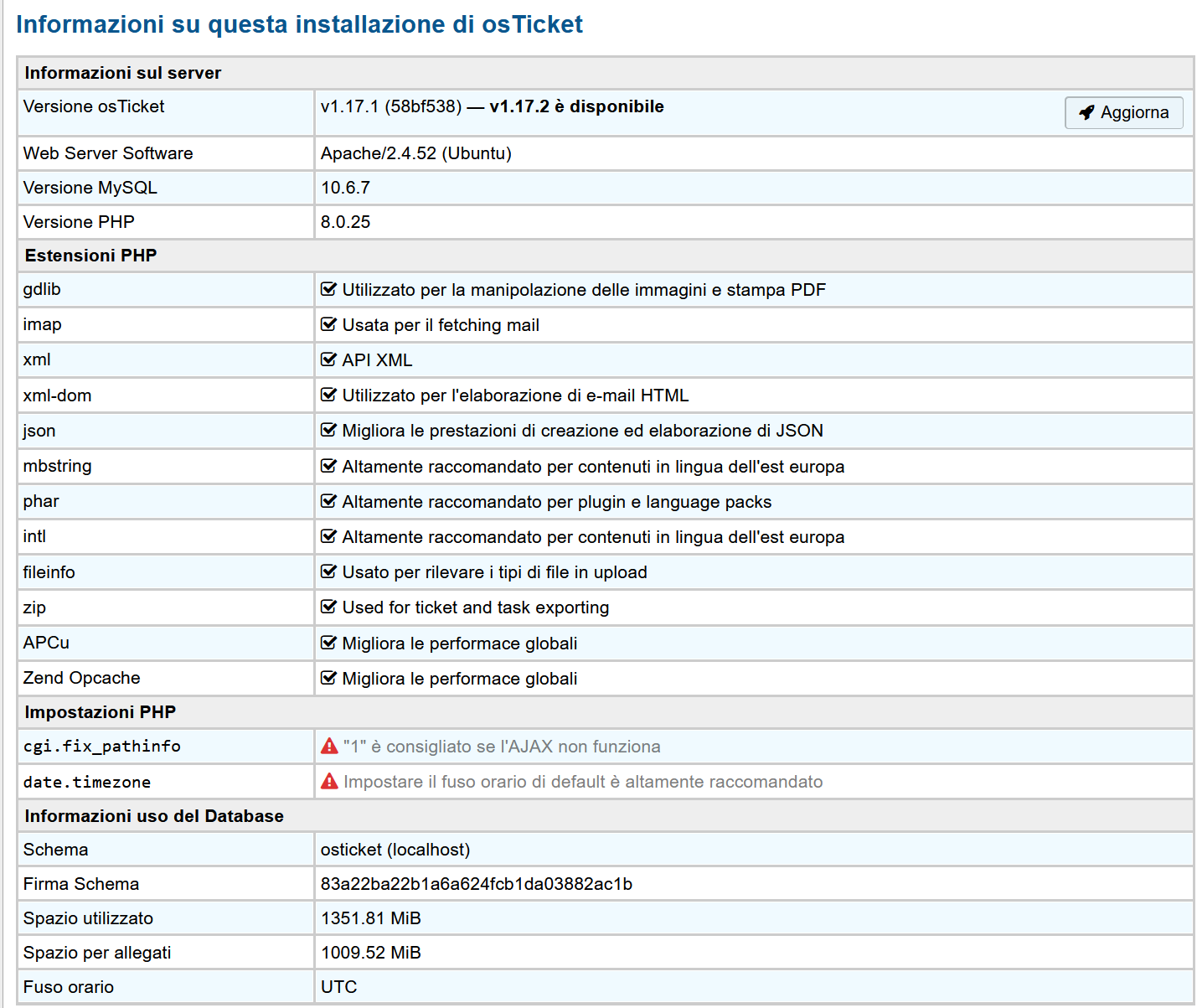Image resolution: width=1197 pixels, height=1008 pixels.
Task: Click the 'Informazioni sul server' section header
Action: click(x=123, y=73)
